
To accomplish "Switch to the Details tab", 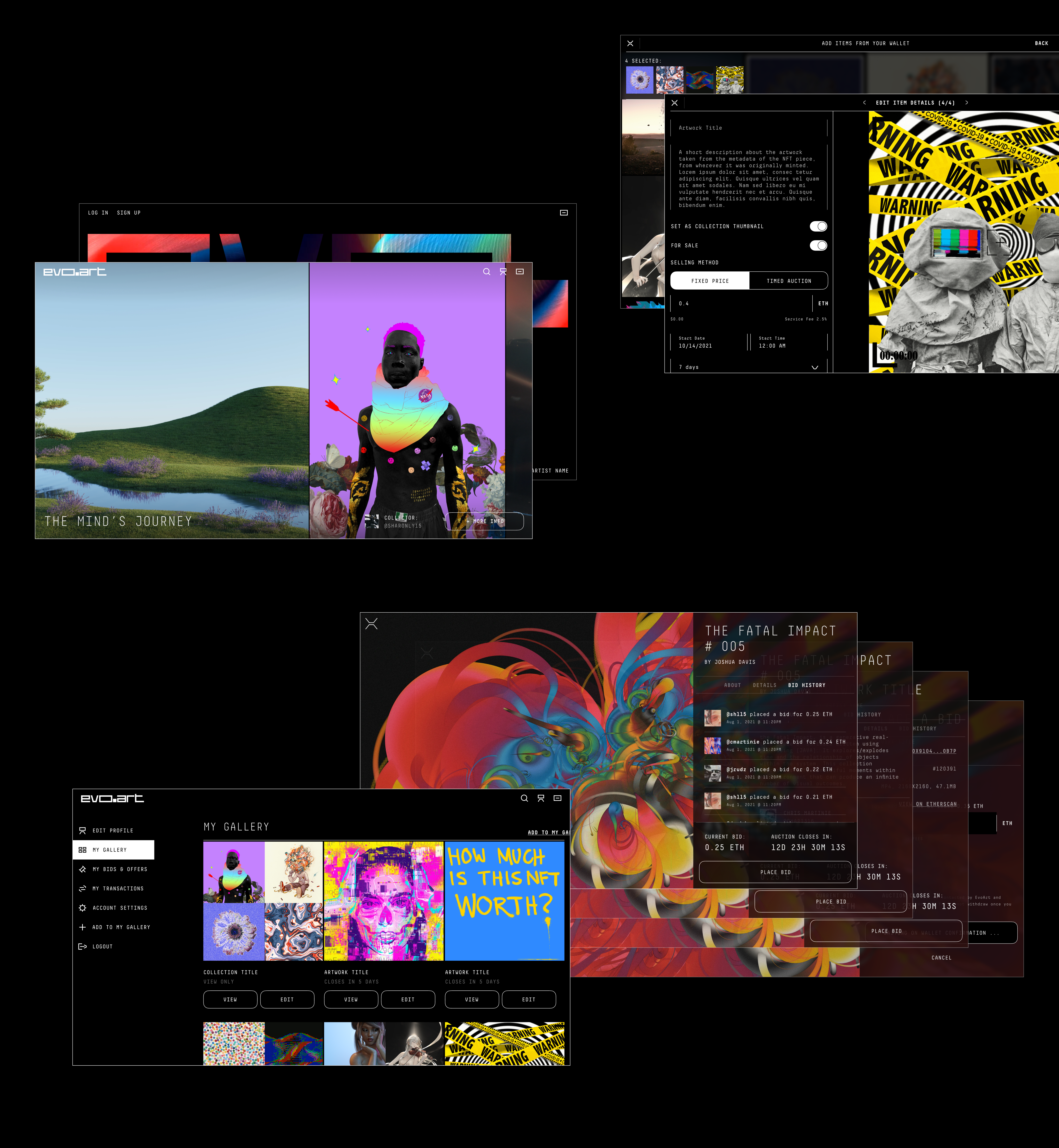I will [x=764, y=685].
